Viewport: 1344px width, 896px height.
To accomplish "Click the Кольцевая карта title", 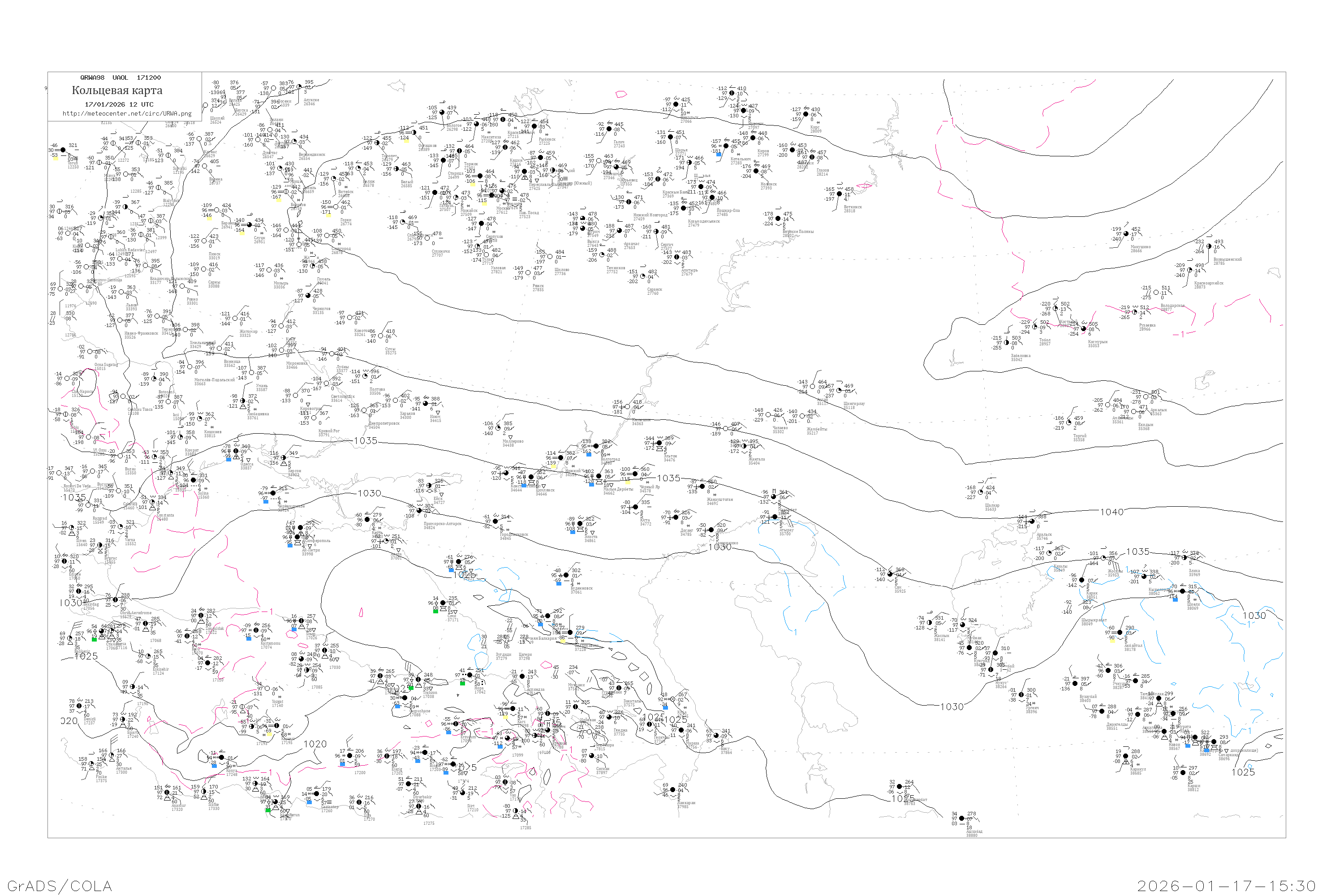I will [117, 90].
